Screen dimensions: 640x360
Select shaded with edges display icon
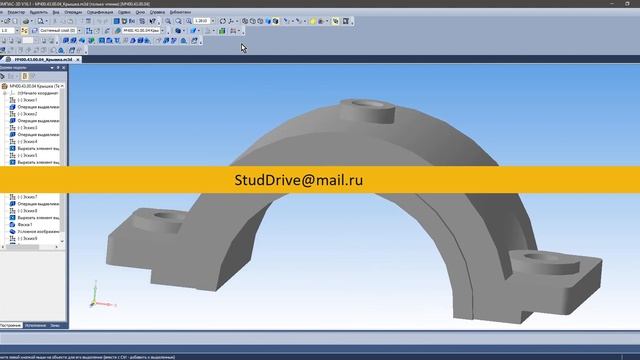[276, 21]
